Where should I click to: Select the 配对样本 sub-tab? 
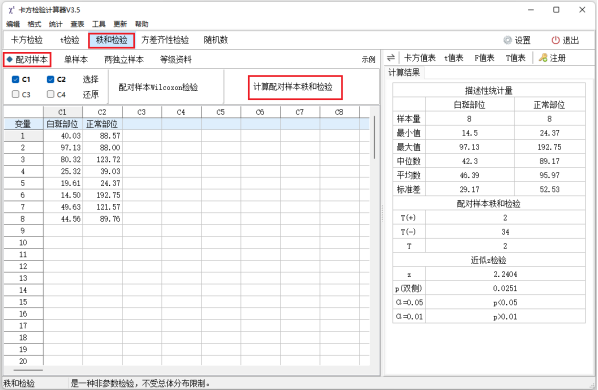tap(27, 59)
